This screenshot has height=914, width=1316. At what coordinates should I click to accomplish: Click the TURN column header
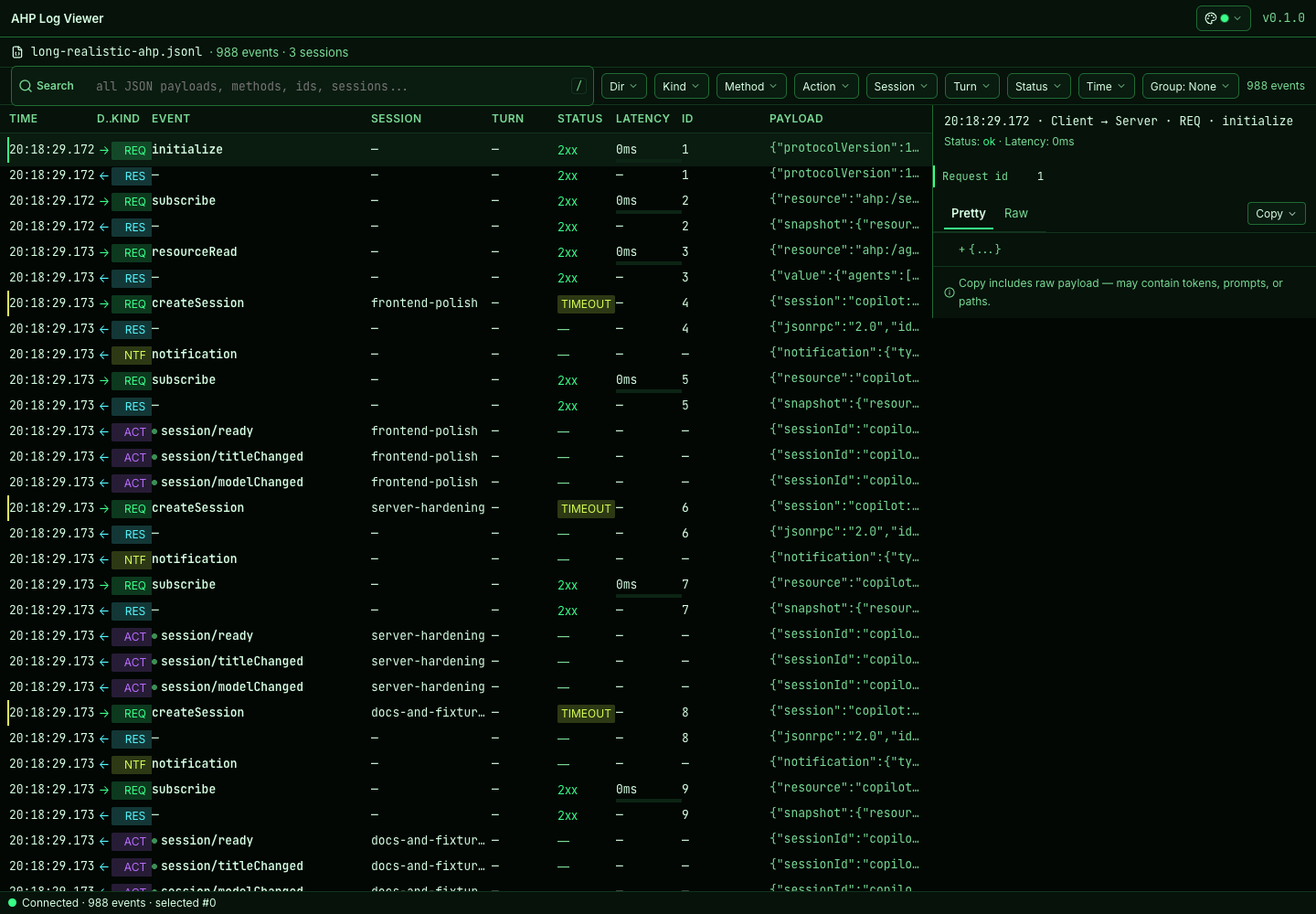(x=507, y=119)
